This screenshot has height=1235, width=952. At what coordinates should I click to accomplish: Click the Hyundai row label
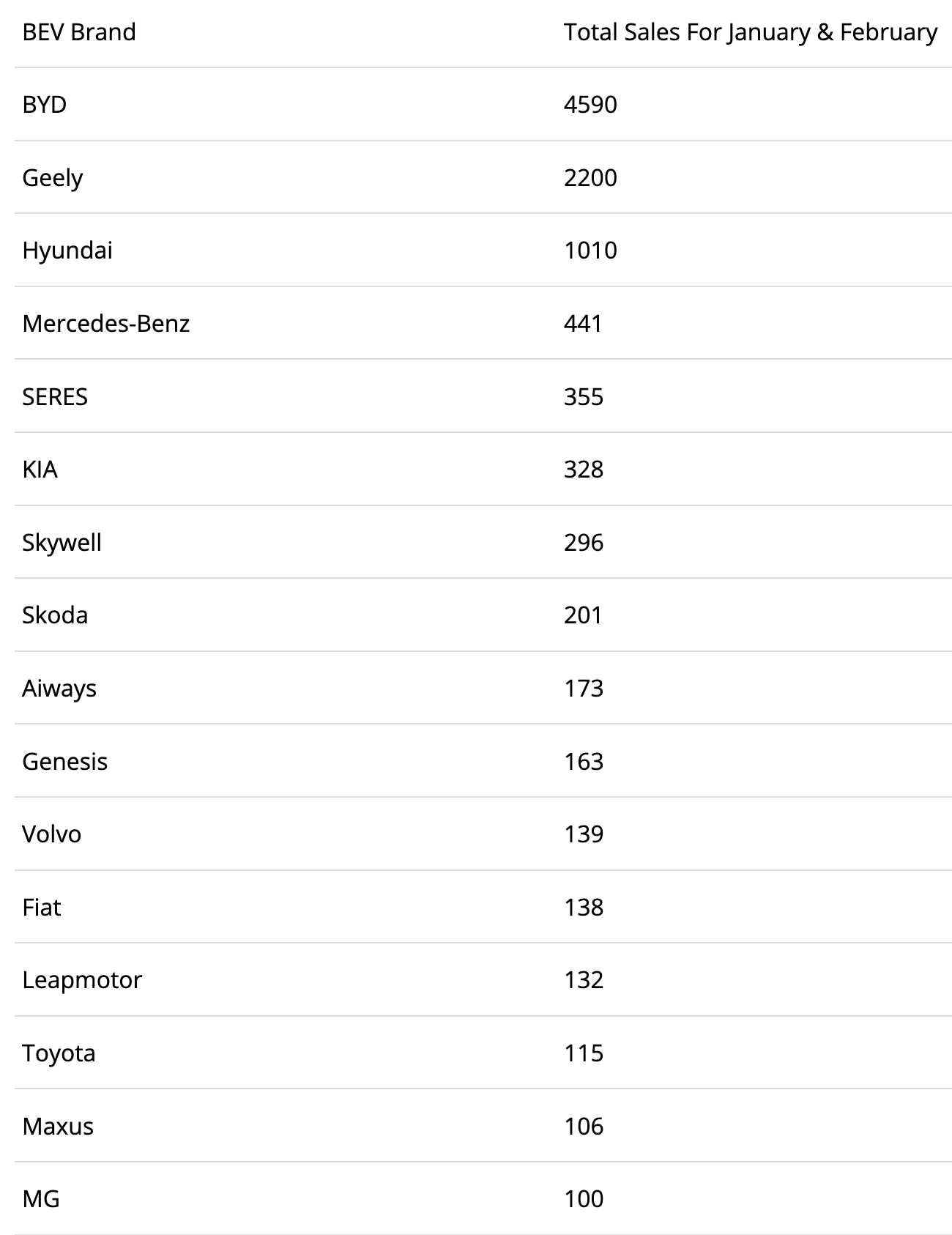[67, 251]
